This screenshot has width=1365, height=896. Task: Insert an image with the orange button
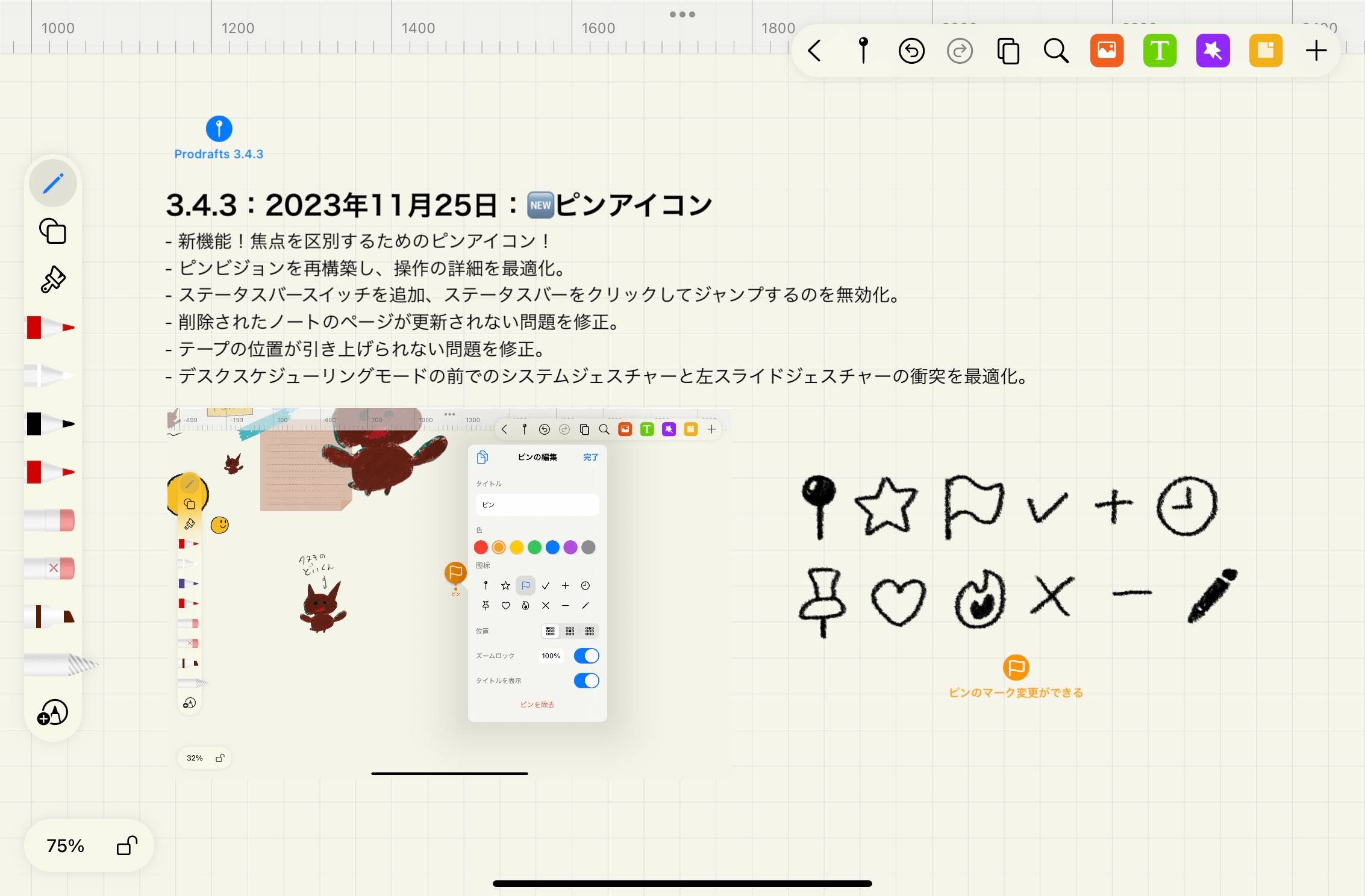point(1107,51)
